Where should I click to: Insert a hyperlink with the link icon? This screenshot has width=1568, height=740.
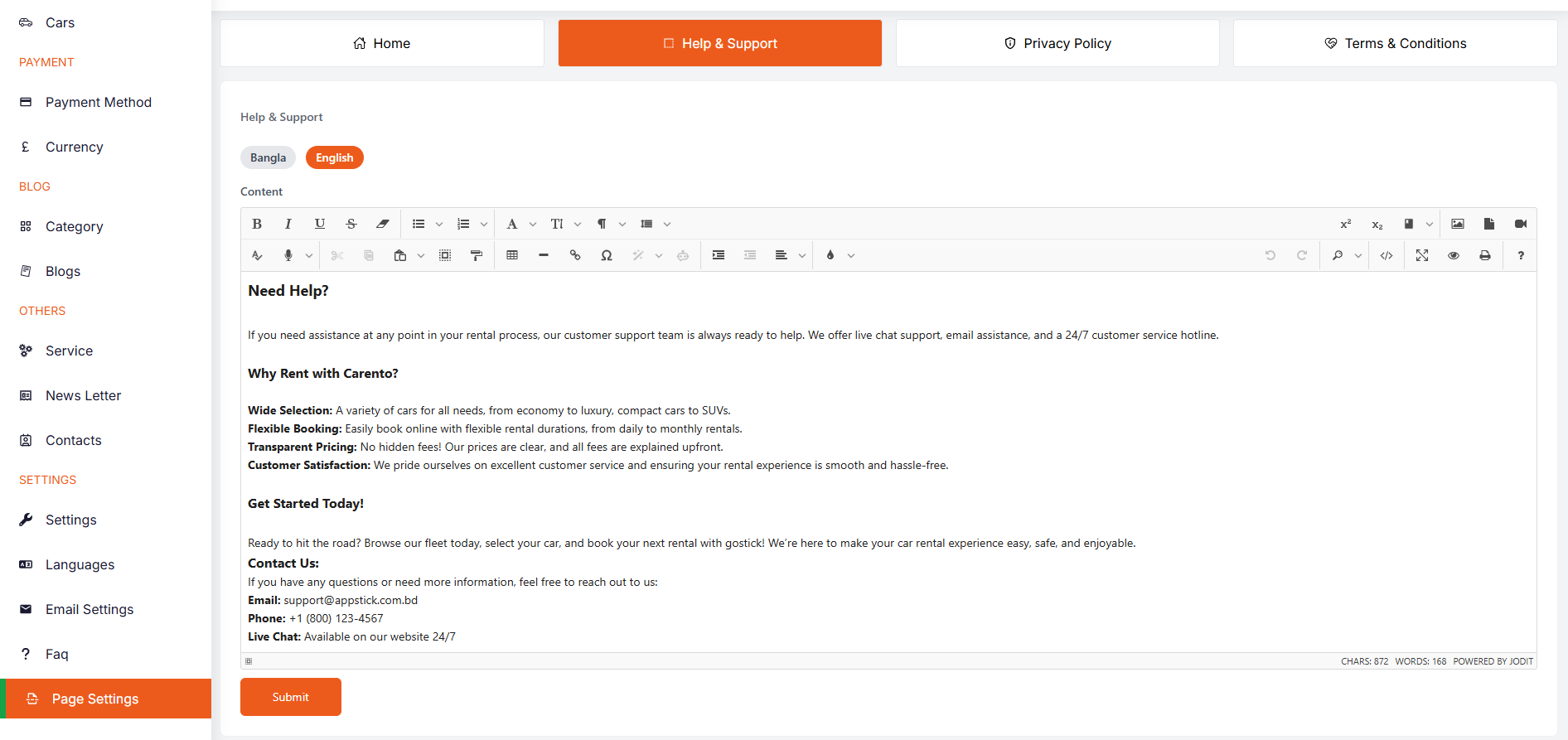point(575,255)
